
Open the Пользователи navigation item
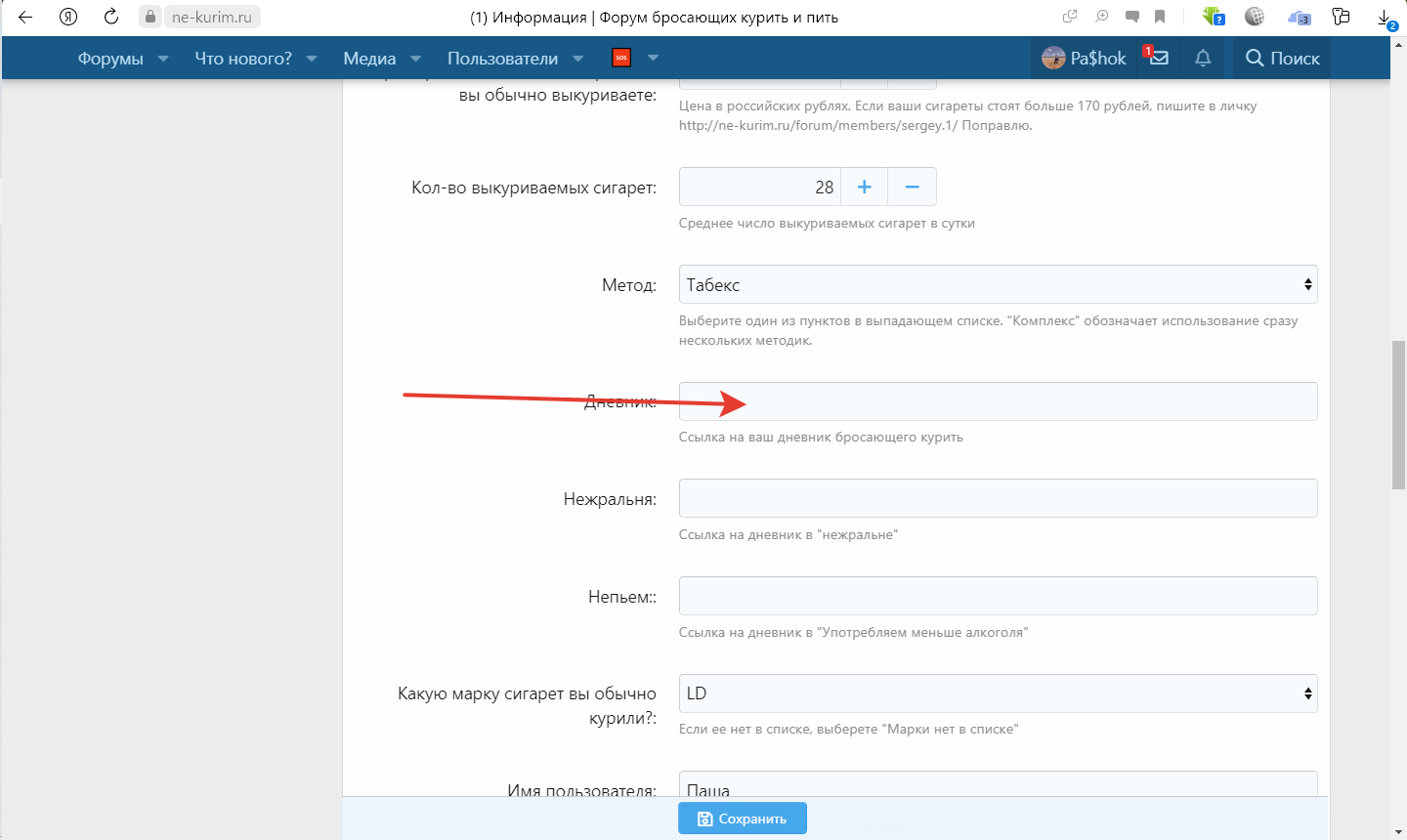502,59
